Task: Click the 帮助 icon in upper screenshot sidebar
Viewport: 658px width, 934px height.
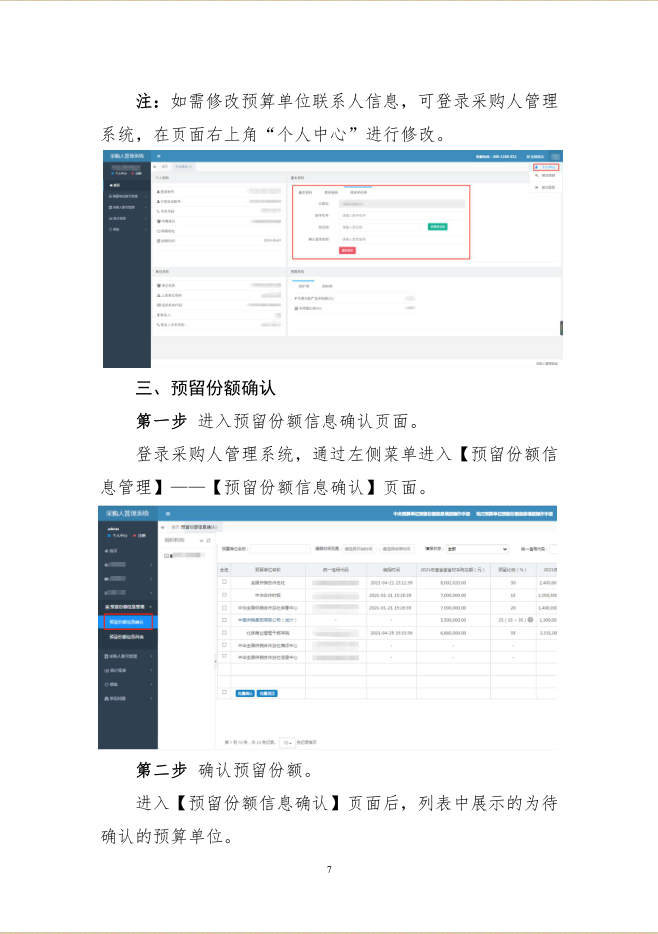Action: tap(110, 229)
